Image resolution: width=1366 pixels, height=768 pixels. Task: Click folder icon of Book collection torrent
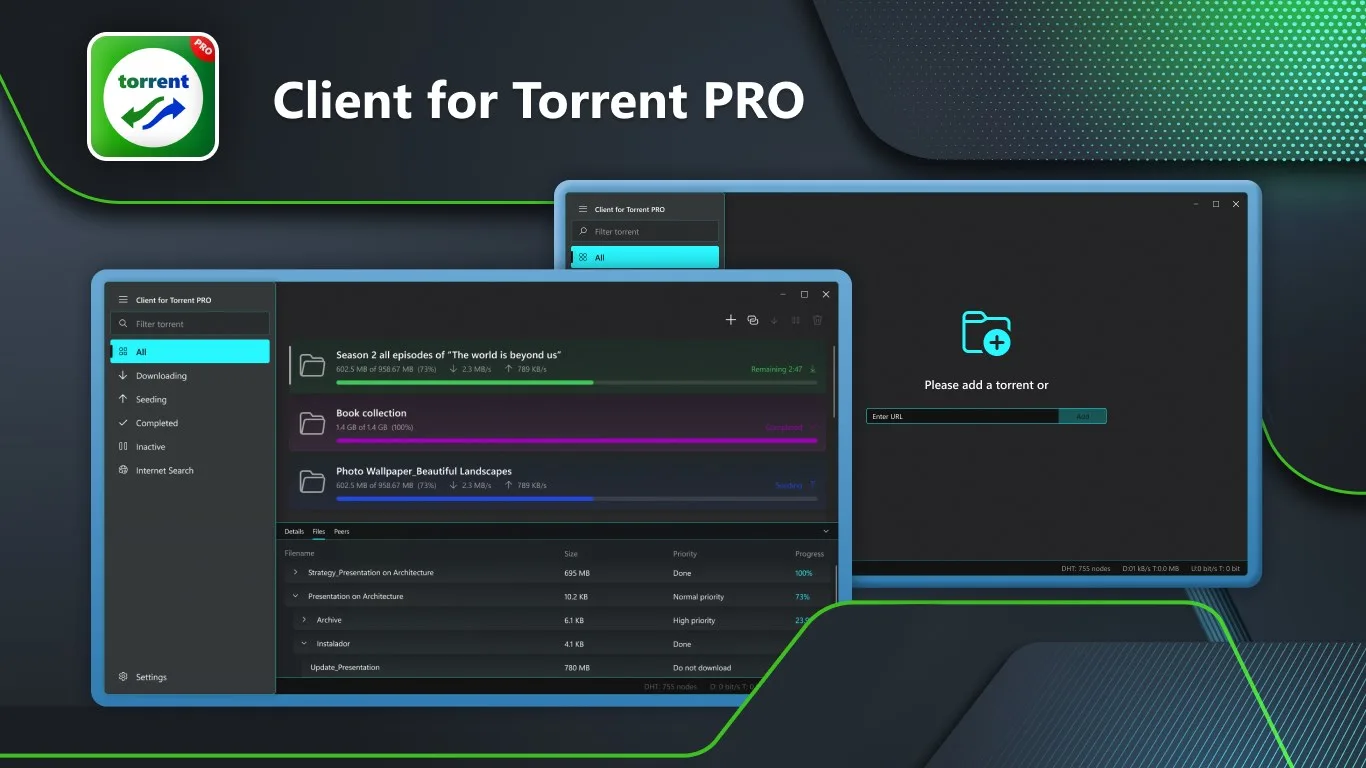click(313, 423)
